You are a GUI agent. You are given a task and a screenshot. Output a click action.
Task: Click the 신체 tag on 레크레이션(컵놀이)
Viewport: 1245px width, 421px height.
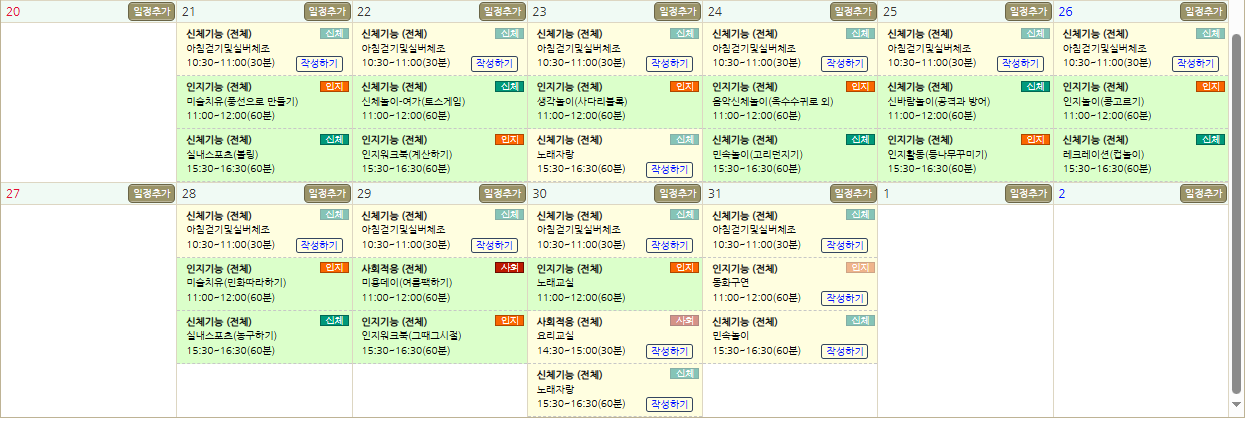1210,139
